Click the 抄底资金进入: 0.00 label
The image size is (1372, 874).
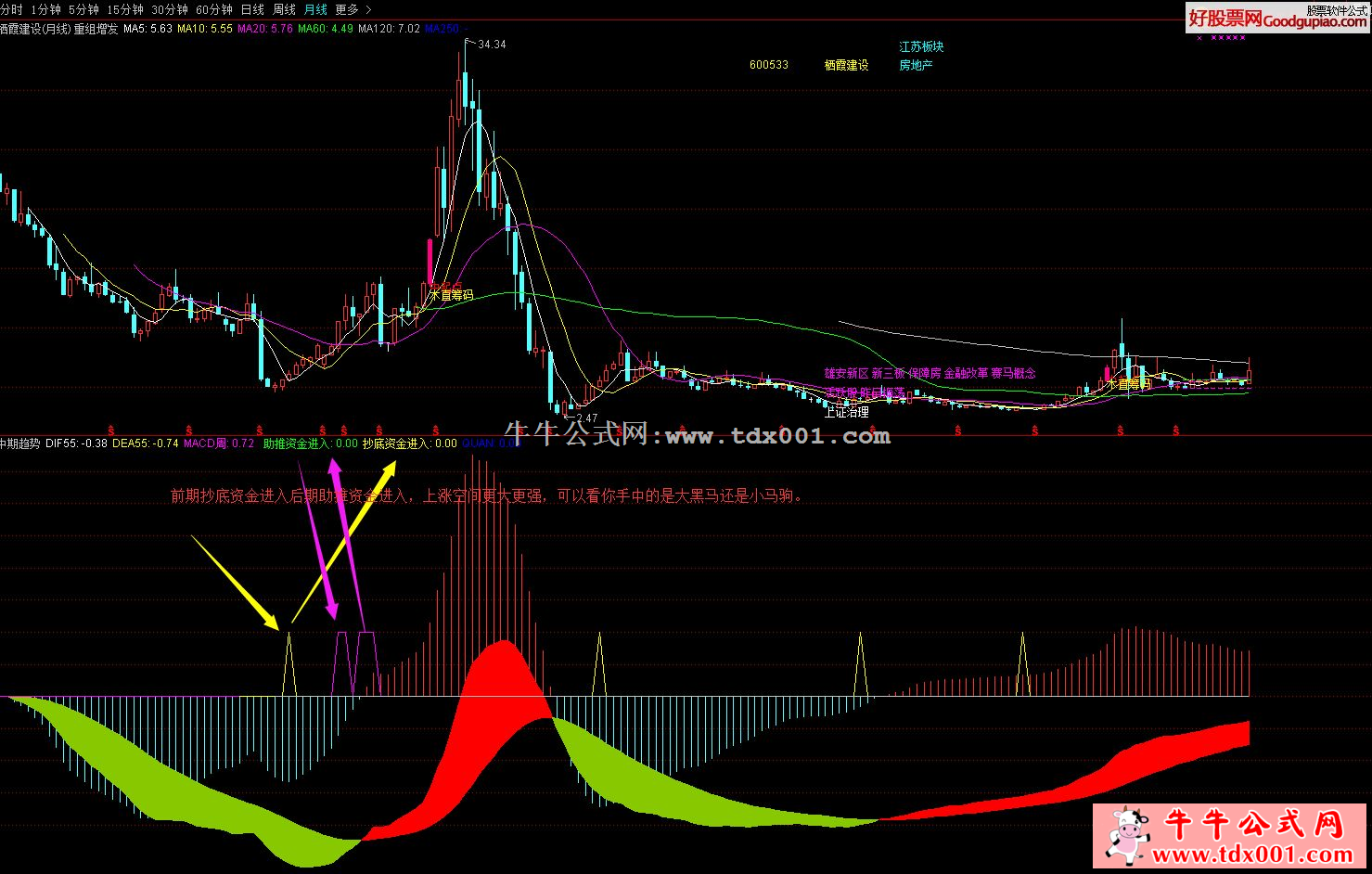409,443
